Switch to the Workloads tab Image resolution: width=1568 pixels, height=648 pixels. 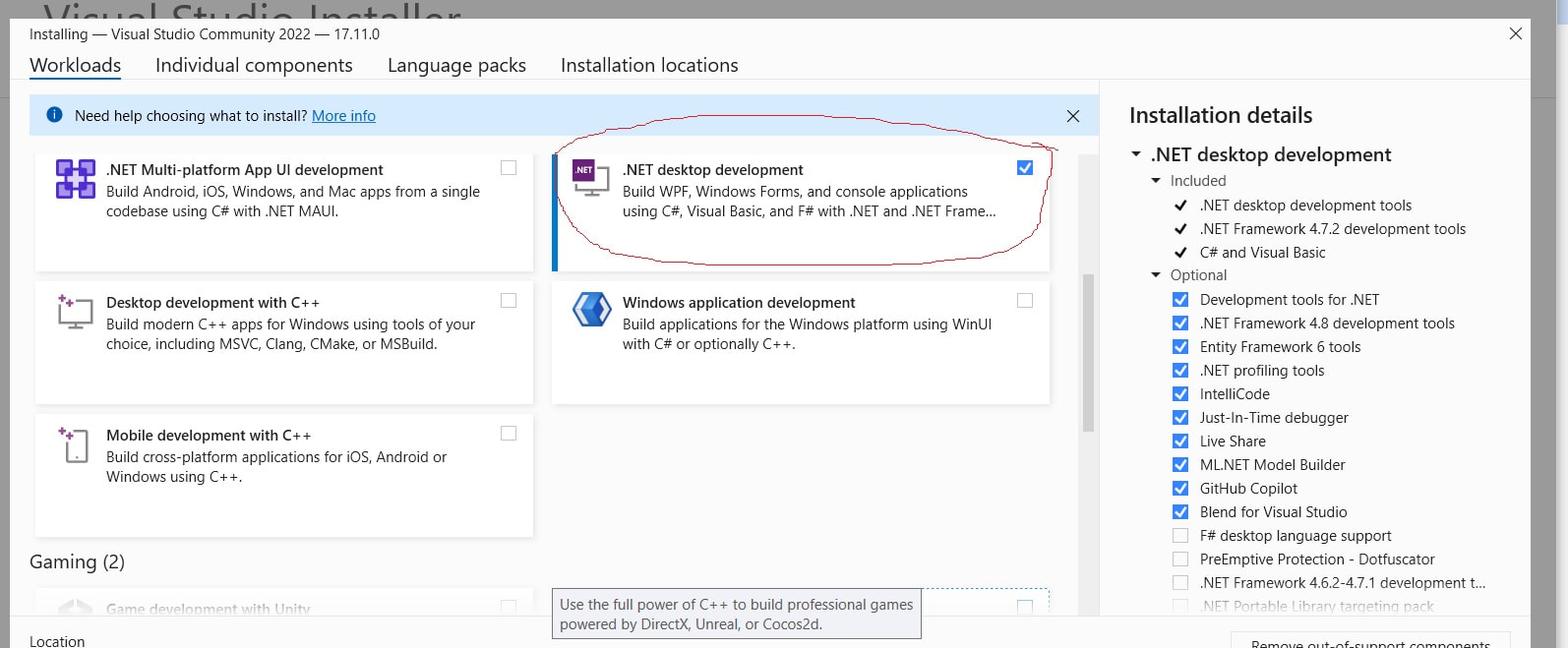click(x=76, y=65)
